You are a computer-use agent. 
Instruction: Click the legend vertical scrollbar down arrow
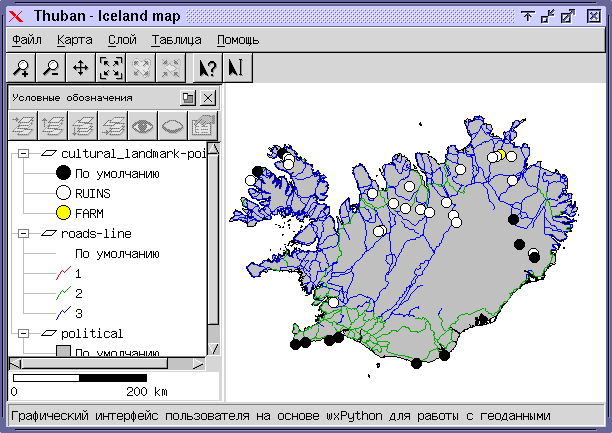(213, 349)
